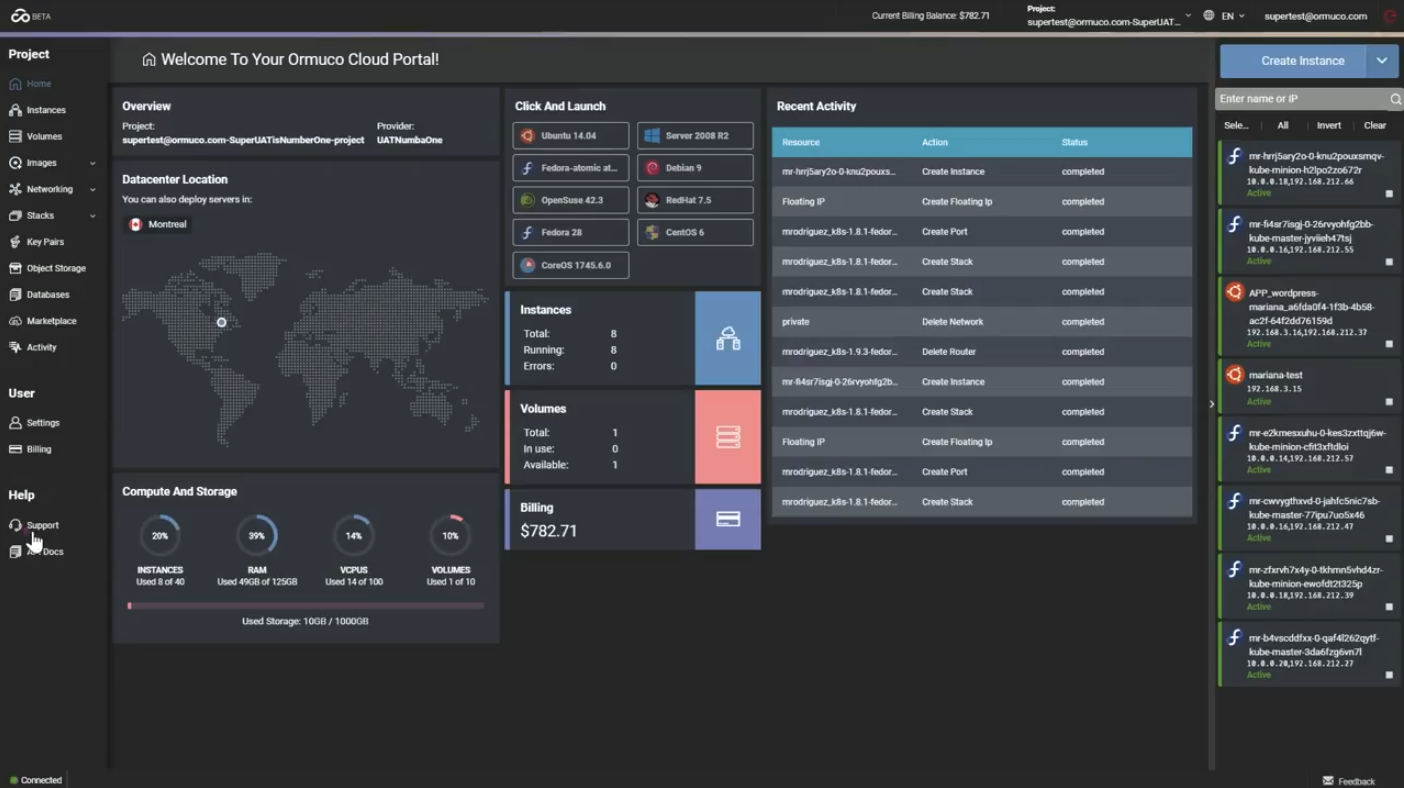Collapse the instance side panel arrow
Viewport: 1404px width, 788px height.
pyautogui.click(x=1211, y=404)
